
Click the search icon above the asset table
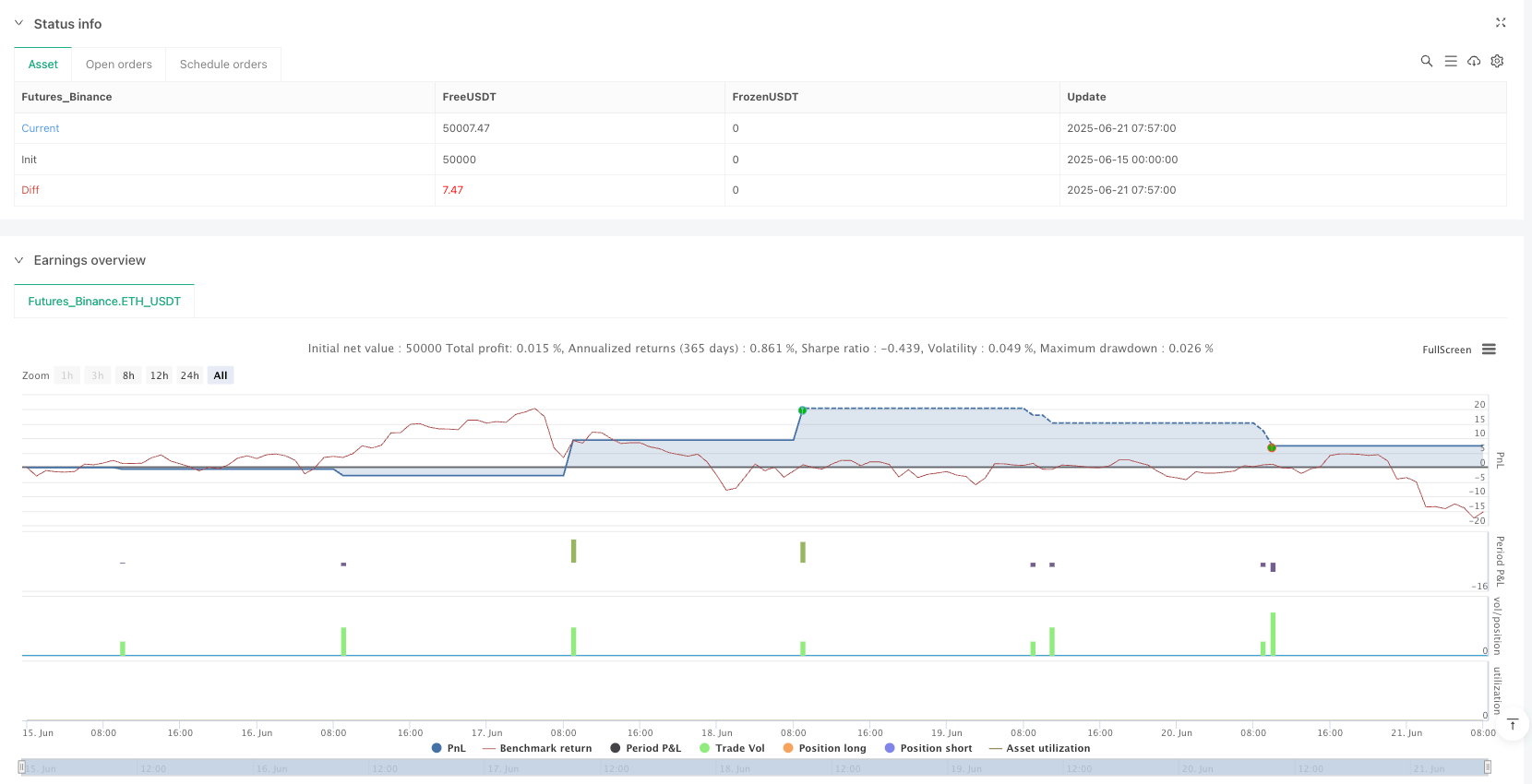(x=1426, y=61)
